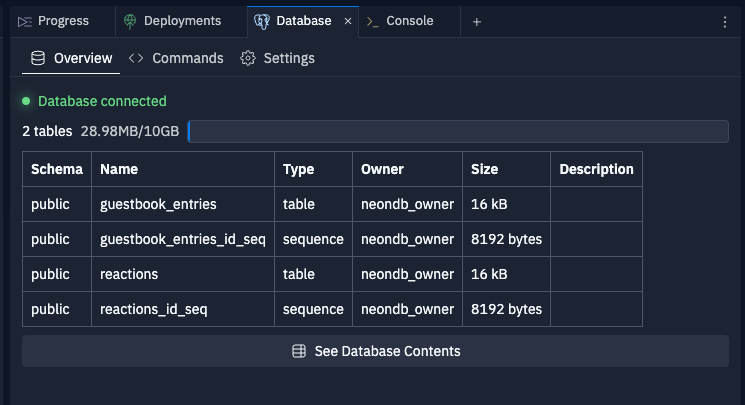Click the Console prompt icon
The height and width of the screenshot is (405, 745).
[372, 22]
